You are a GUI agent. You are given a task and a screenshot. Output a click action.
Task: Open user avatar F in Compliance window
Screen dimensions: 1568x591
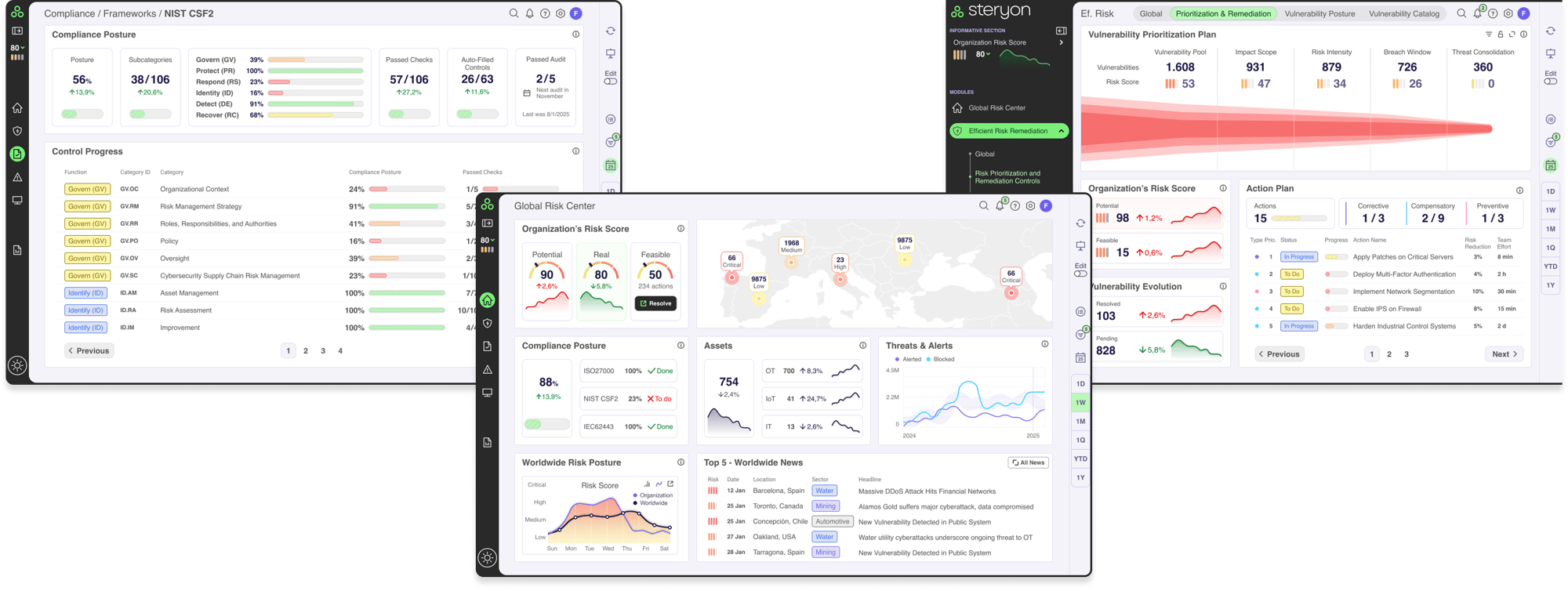(x=576, y=13)
